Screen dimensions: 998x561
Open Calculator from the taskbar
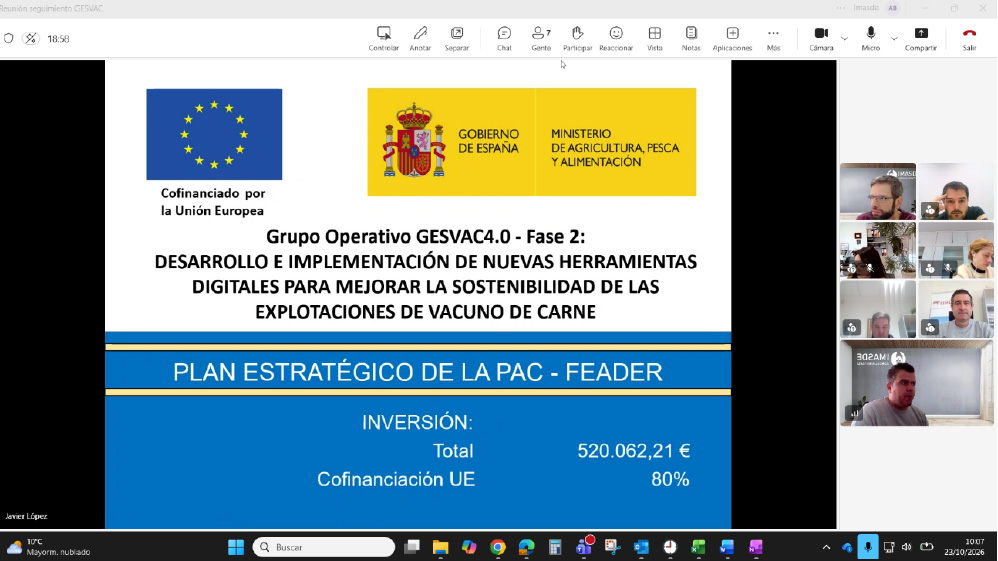(555, 547)
